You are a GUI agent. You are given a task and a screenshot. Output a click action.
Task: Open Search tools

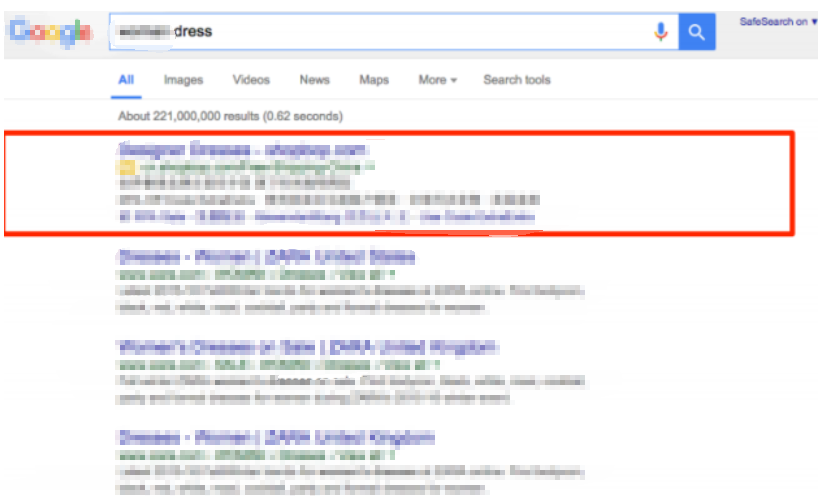click(517, 80)
